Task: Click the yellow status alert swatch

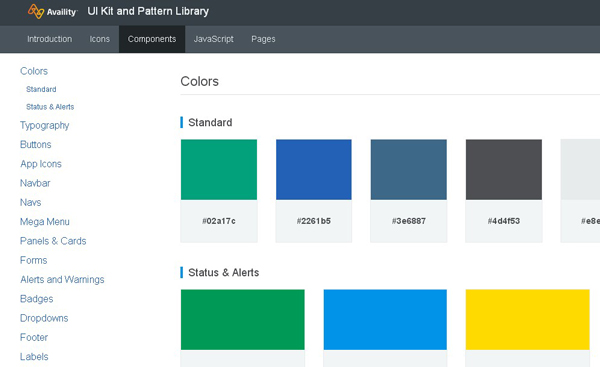Action: click(x=527, y=320)
